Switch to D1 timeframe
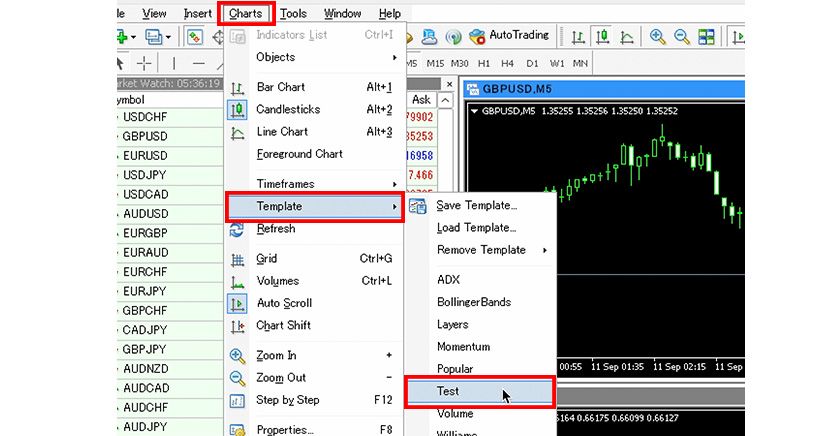 pos(532,63)
